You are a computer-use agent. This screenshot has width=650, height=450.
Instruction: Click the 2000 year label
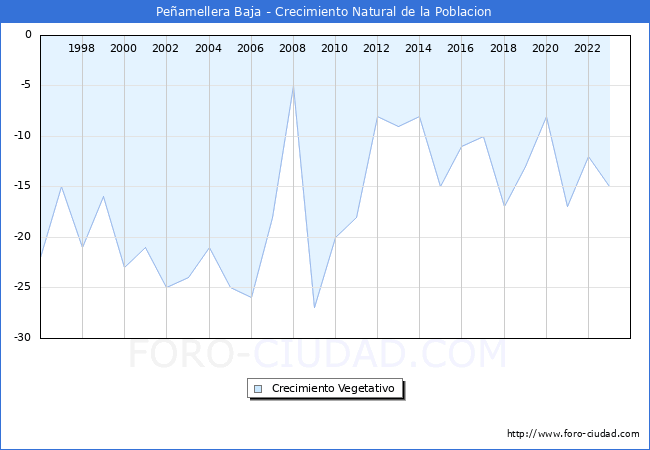123,48
